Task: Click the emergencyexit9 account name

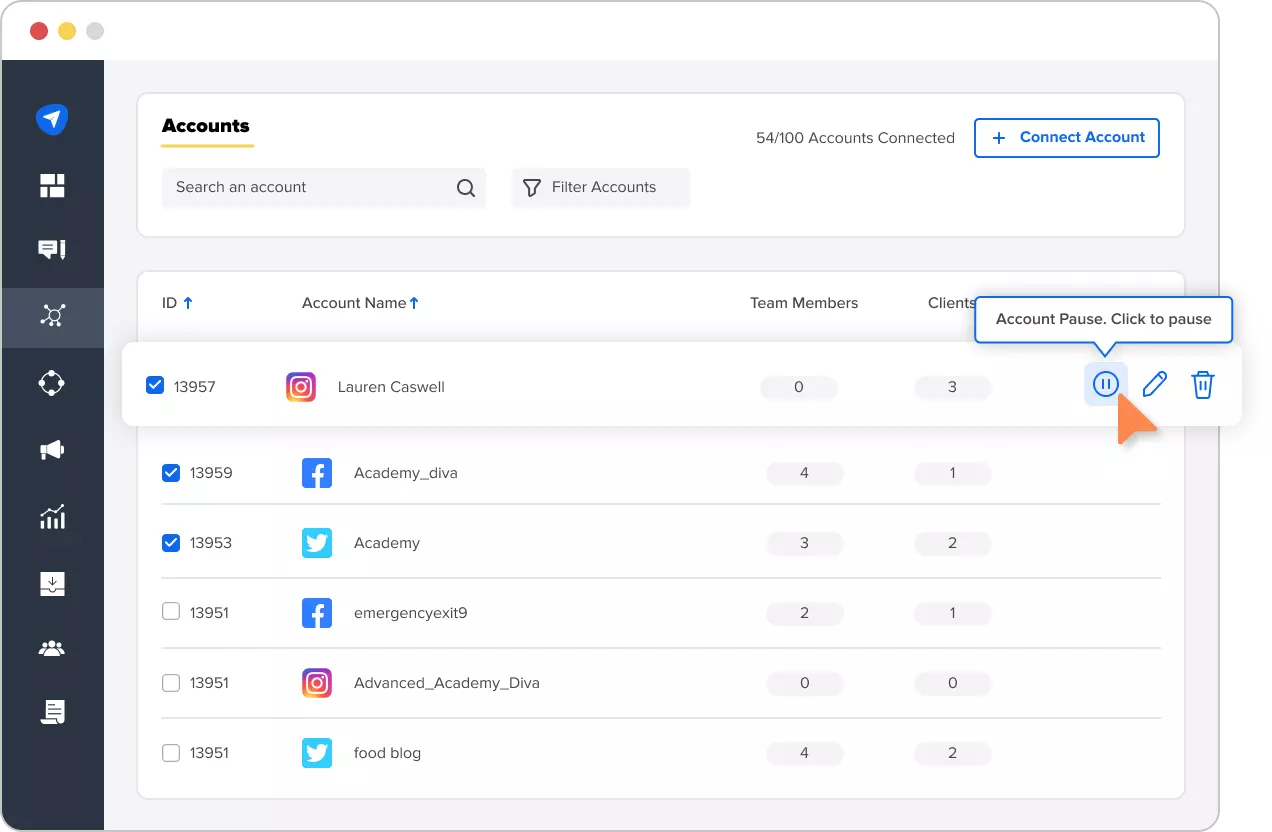Action: (410, 613)
